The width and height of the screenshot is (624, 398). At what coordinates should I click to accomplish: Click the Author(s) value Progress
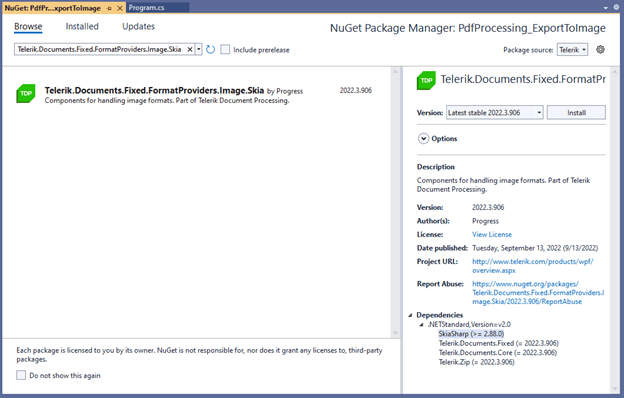(x=485, y=221)
